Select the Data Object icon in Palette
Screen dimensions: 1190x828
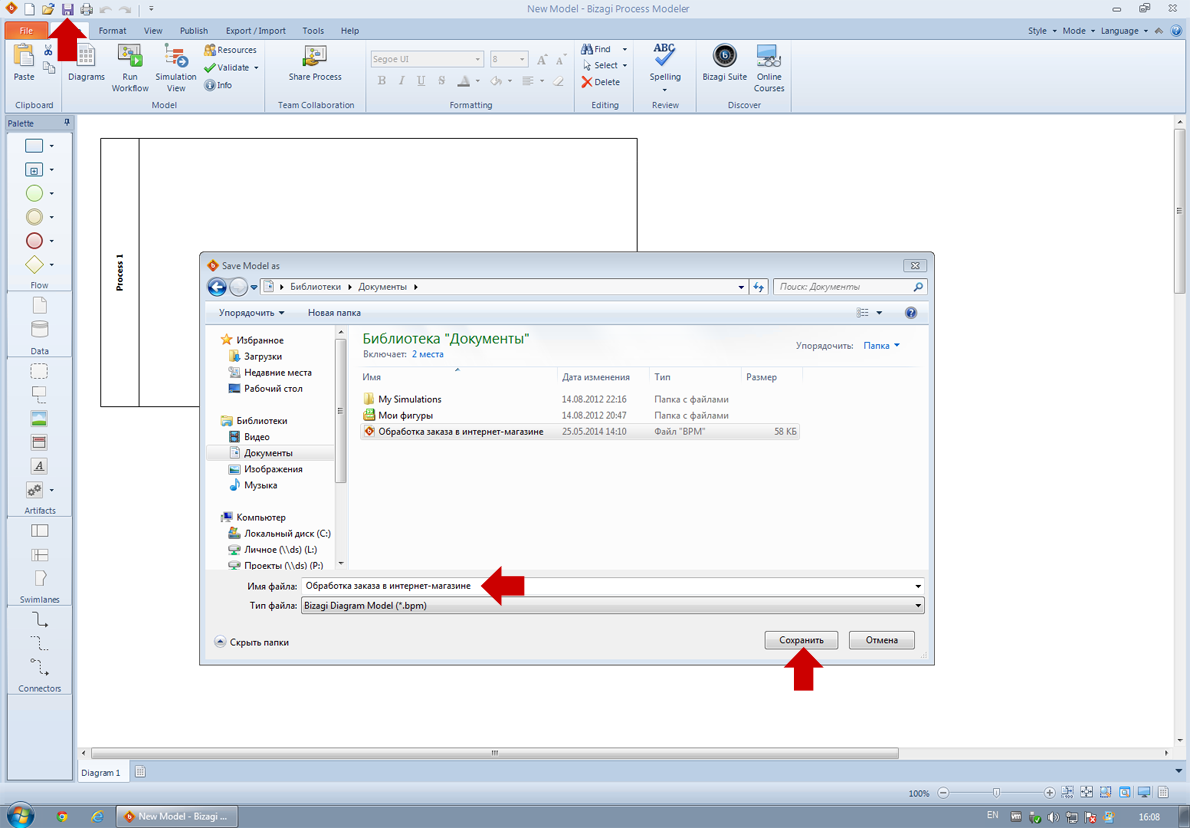(x=39, y=305)
